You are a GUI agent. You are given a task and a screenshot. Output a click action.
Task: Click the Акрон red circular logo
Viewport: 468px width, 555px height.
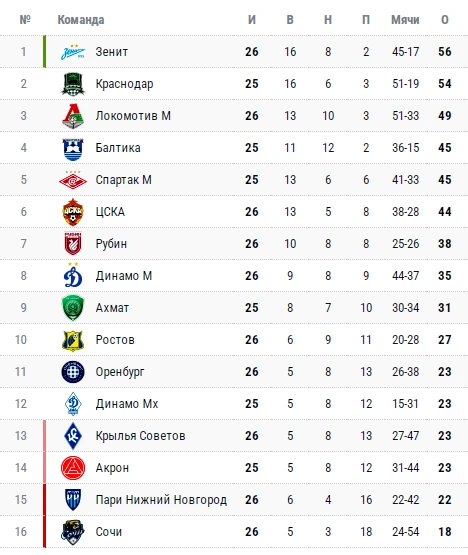(x=73, y=468)
